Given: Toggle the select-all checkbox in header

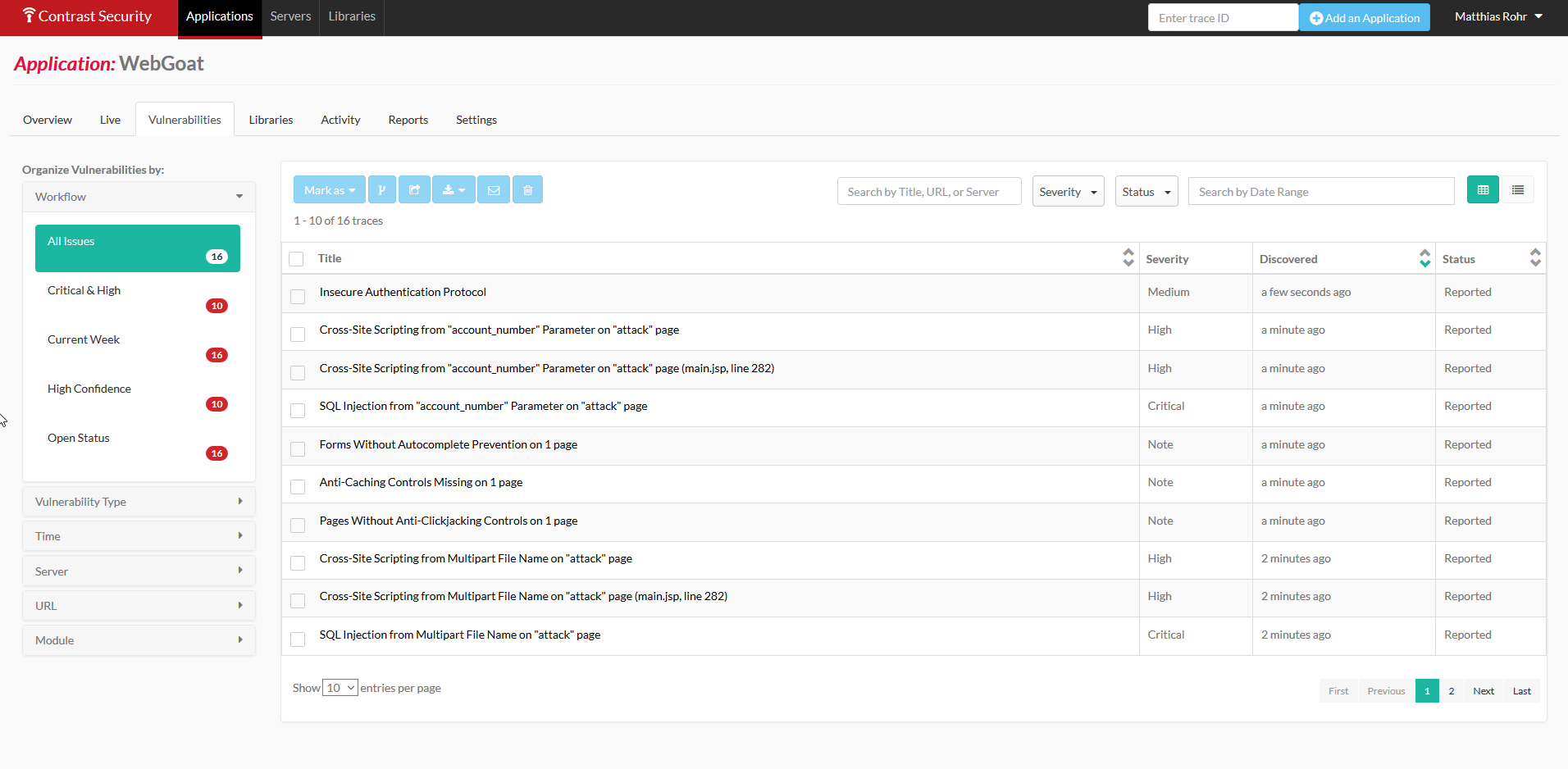Looking at the screenshot, I should 297,259.
